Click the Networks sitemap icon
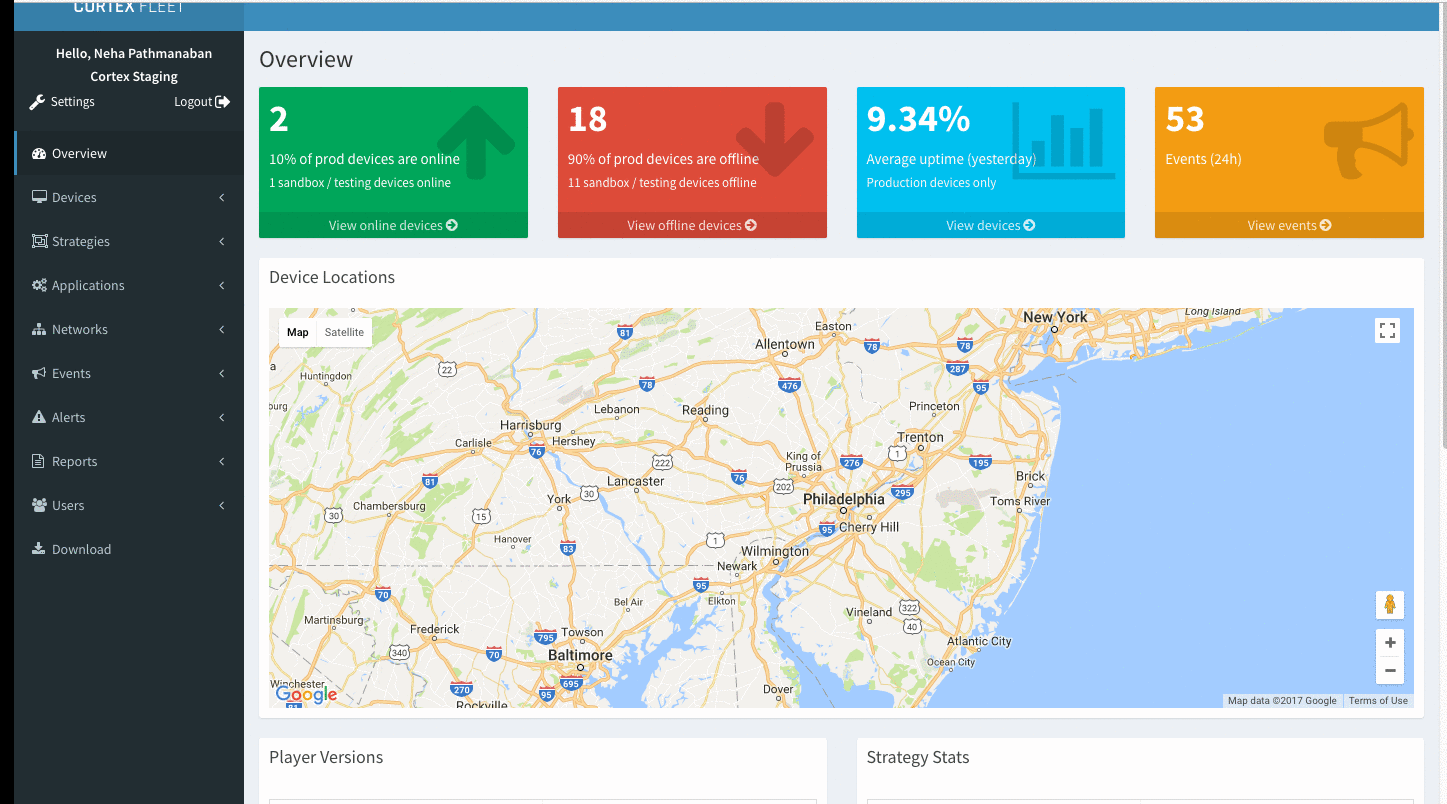The image size is (1447, 804). 39,329
